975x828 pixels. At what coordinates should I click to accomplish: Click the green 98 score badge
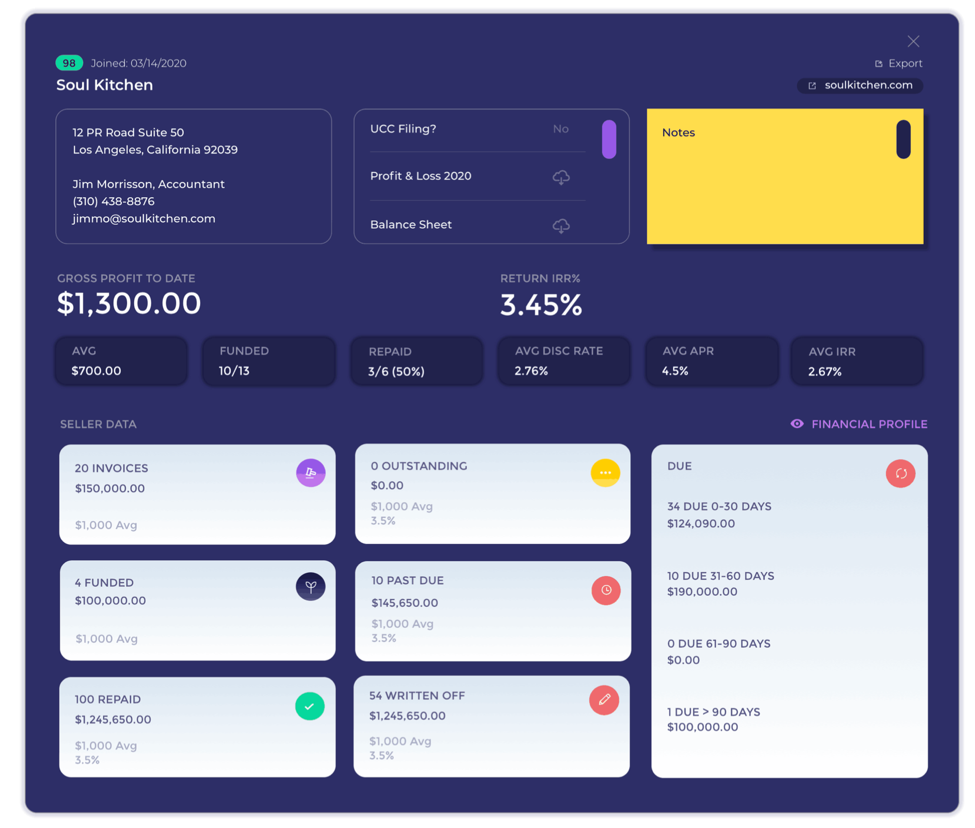(x=69, y=63)
